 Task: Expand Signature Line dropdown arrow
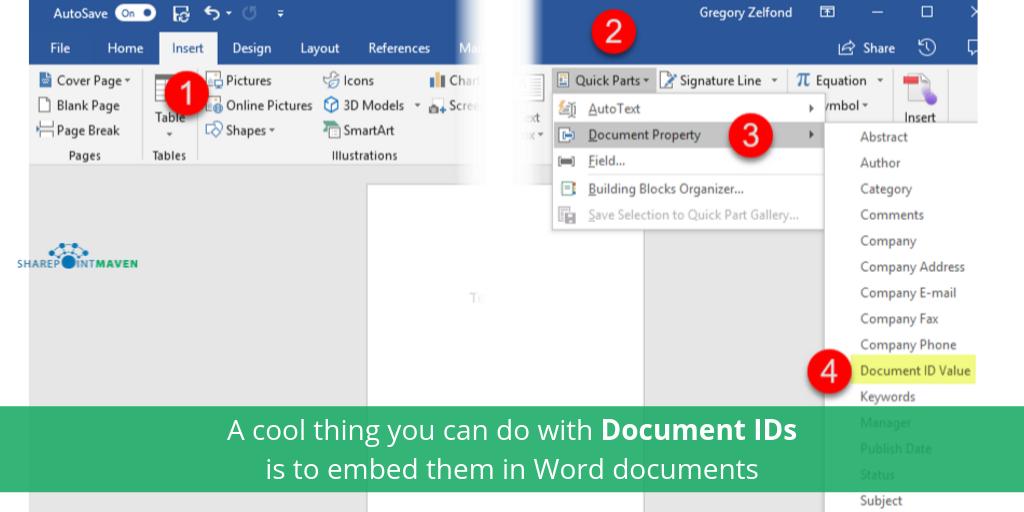coord(775,80)
